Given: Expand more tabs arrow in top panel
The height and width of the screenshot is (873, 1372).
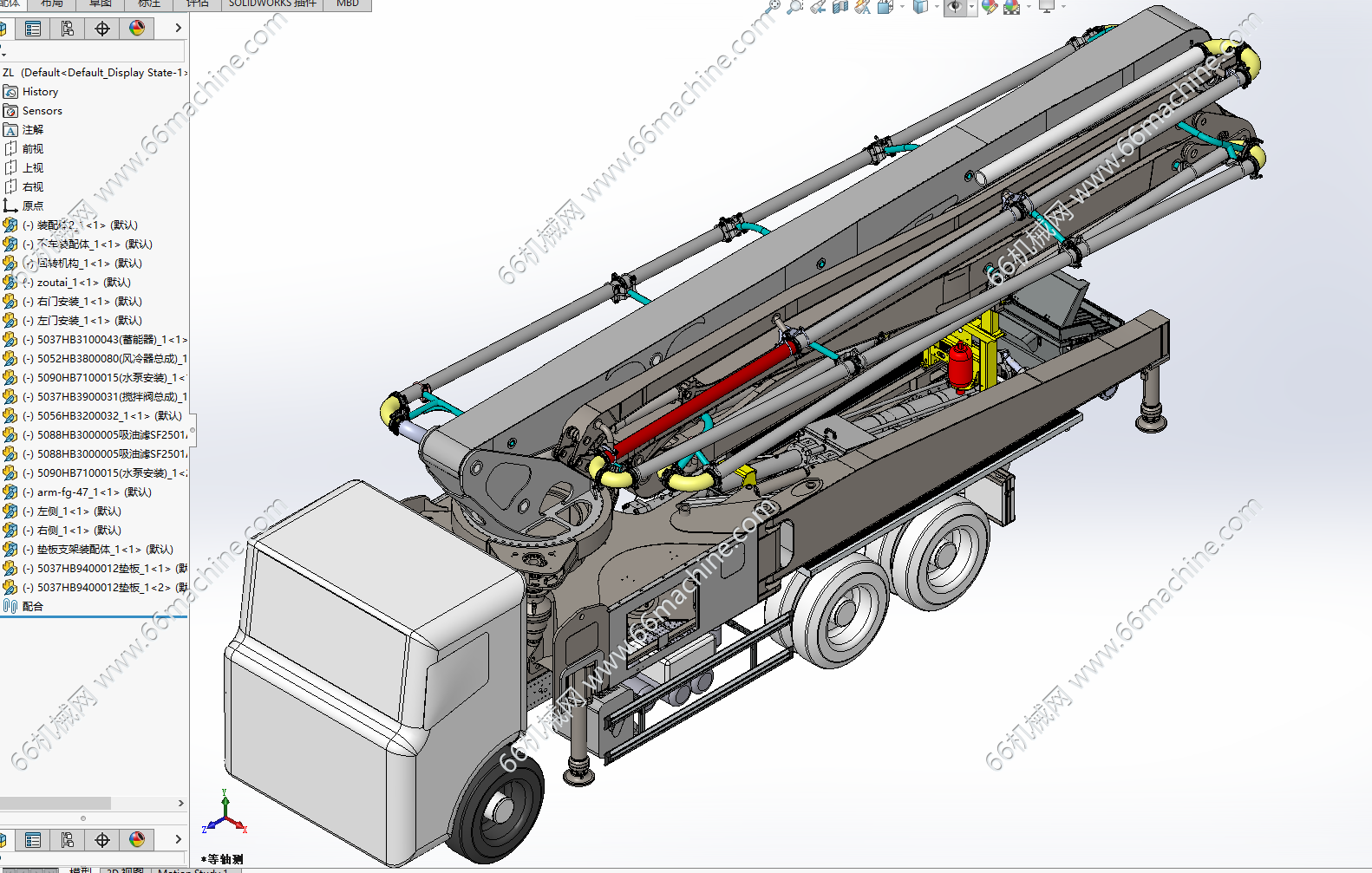Looking at the screenshot, I should 179,29.
